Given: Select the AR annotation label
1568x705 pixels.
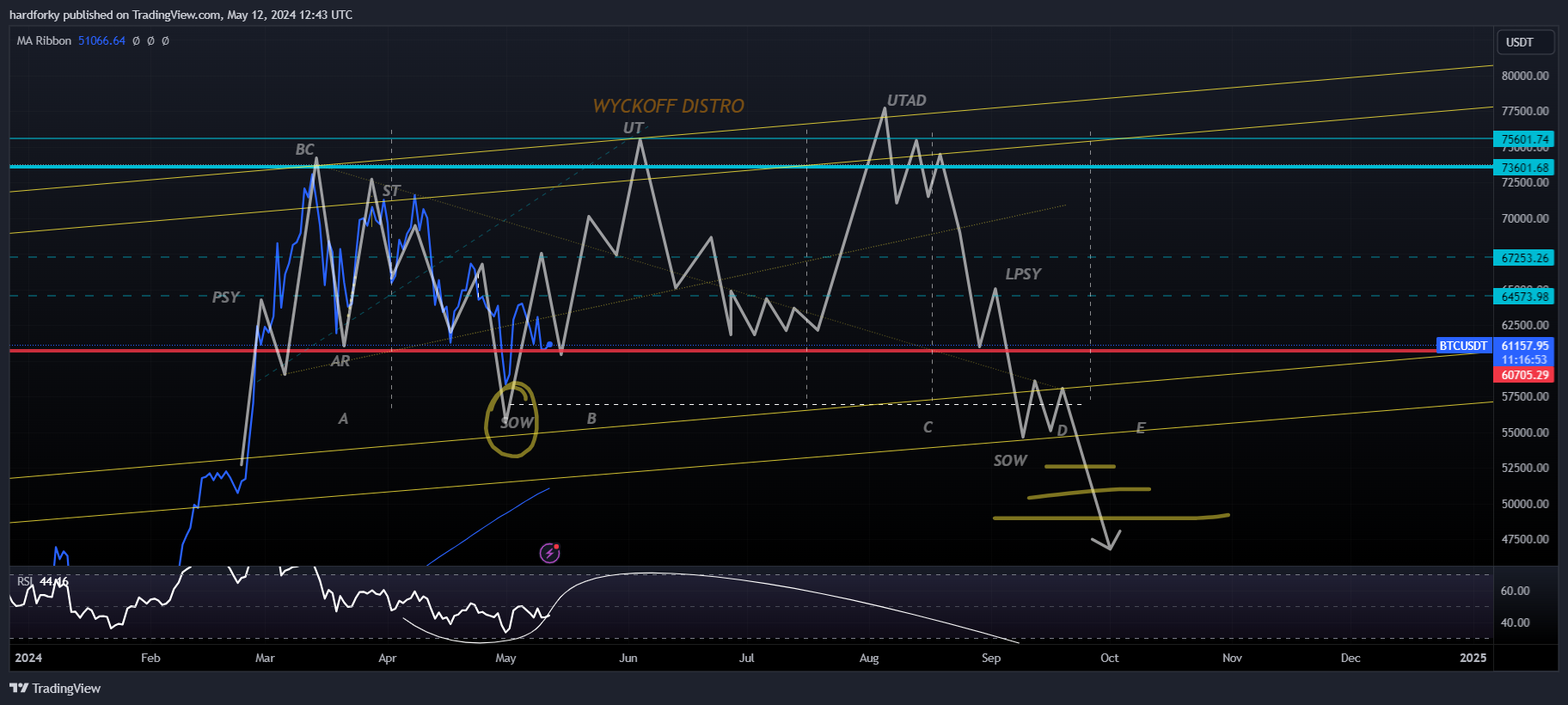Looking at the screenshot, I should point(340,361).
